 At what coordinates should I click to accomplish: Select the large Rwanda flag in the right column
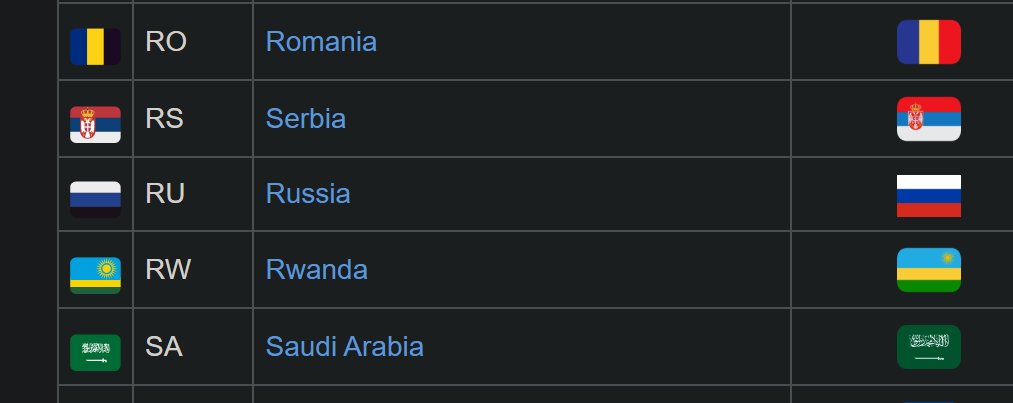point(928,270)
